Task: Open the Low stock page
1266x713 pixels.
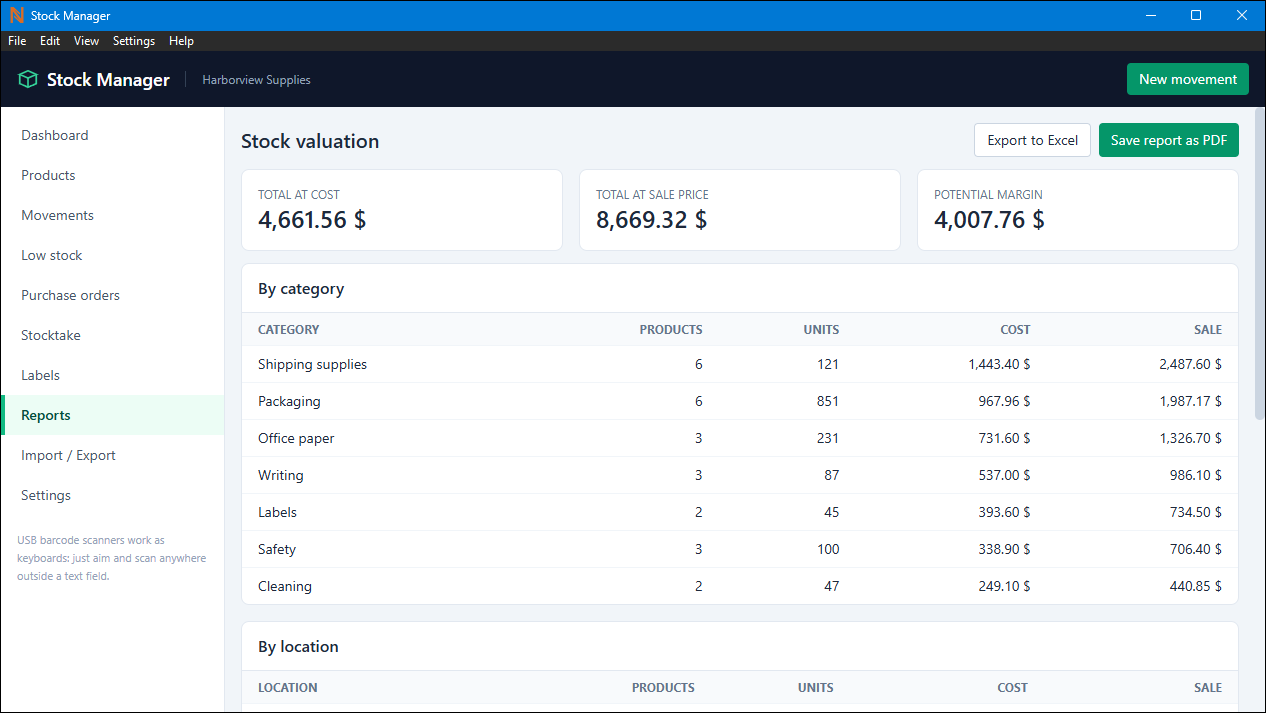Action: point(112,255)
